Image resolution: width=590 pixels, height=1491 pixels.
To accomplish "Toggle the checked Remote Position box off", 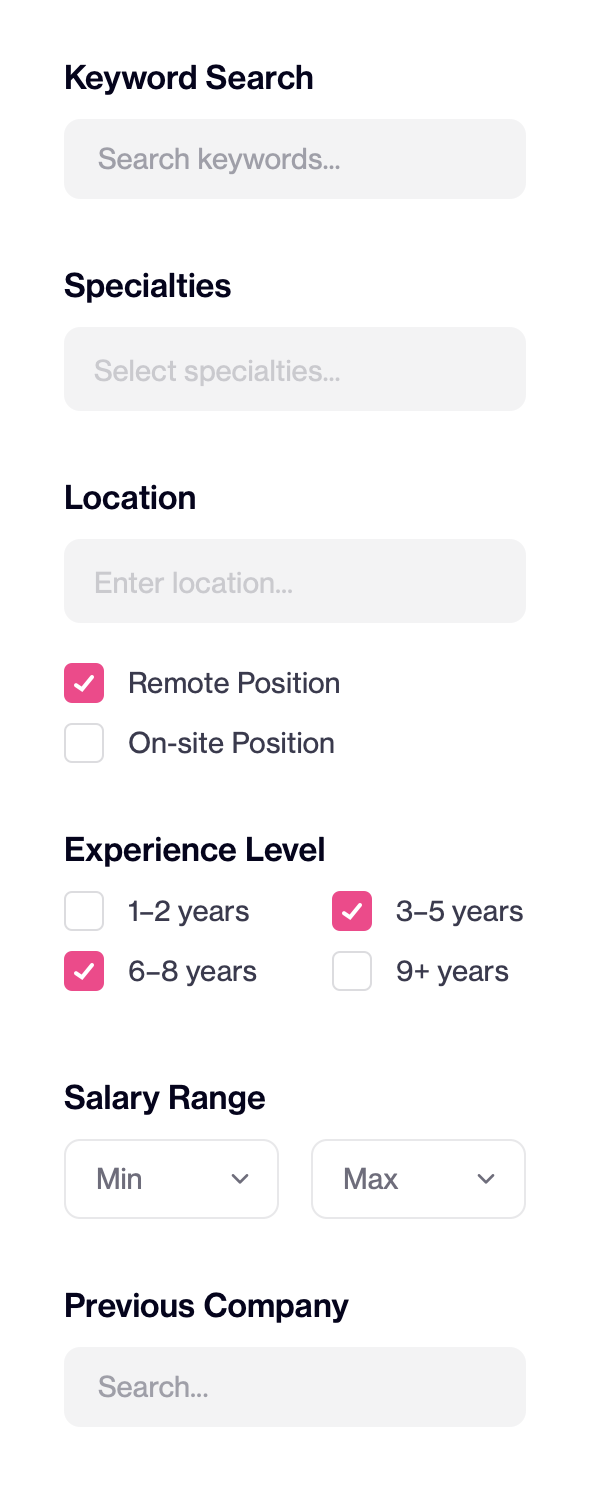I will pyautogui.click(x=83, y=683).
